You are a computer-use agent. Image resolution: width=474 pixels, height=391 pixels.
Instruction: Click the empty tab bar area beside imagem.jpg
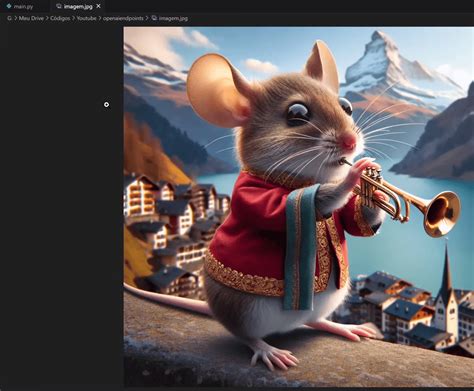pos(287,6)
